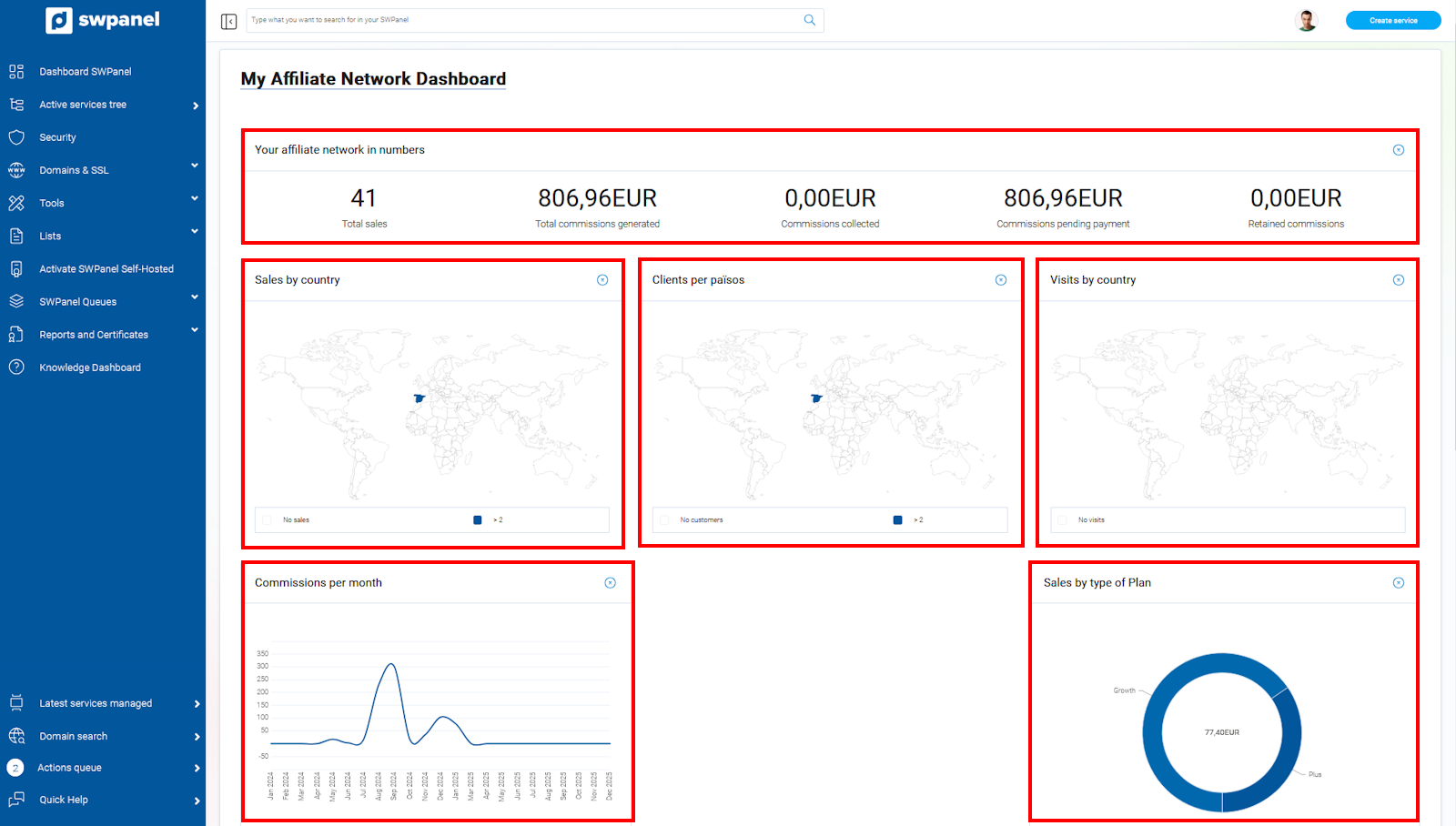This screenshot has width=1456, height=826.
Task: Toggle the No sales legend box
Action: (268, 520)
